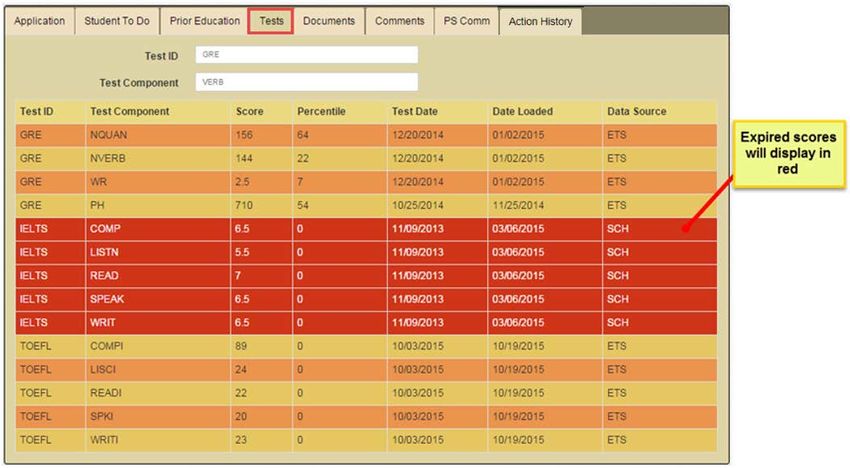Viewport: 850px width, 468px height.
Task: Select the TOEFL READI component cell
Action: pos(158,393)
